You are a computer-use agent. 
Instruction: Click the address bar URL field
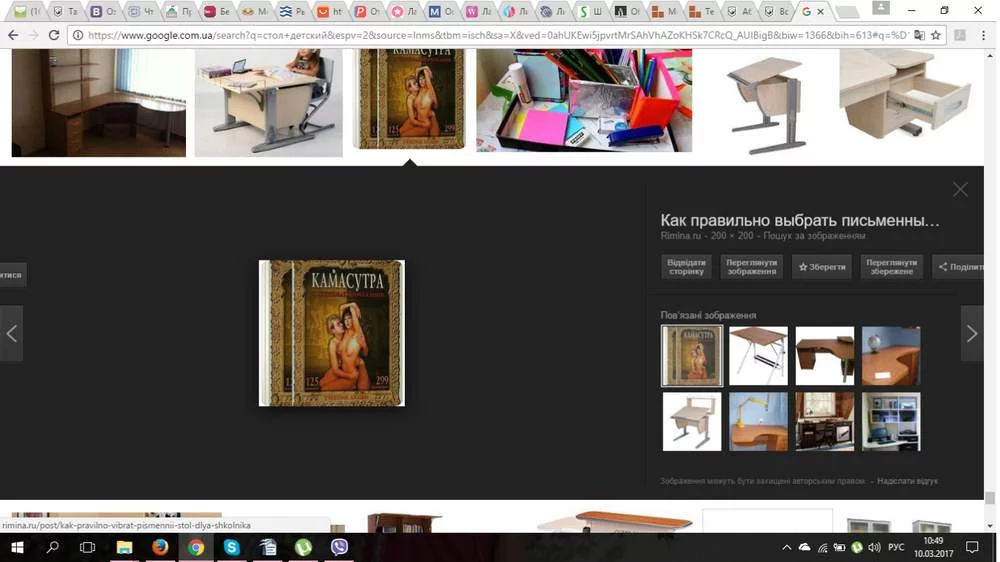(x=497, y=35)
